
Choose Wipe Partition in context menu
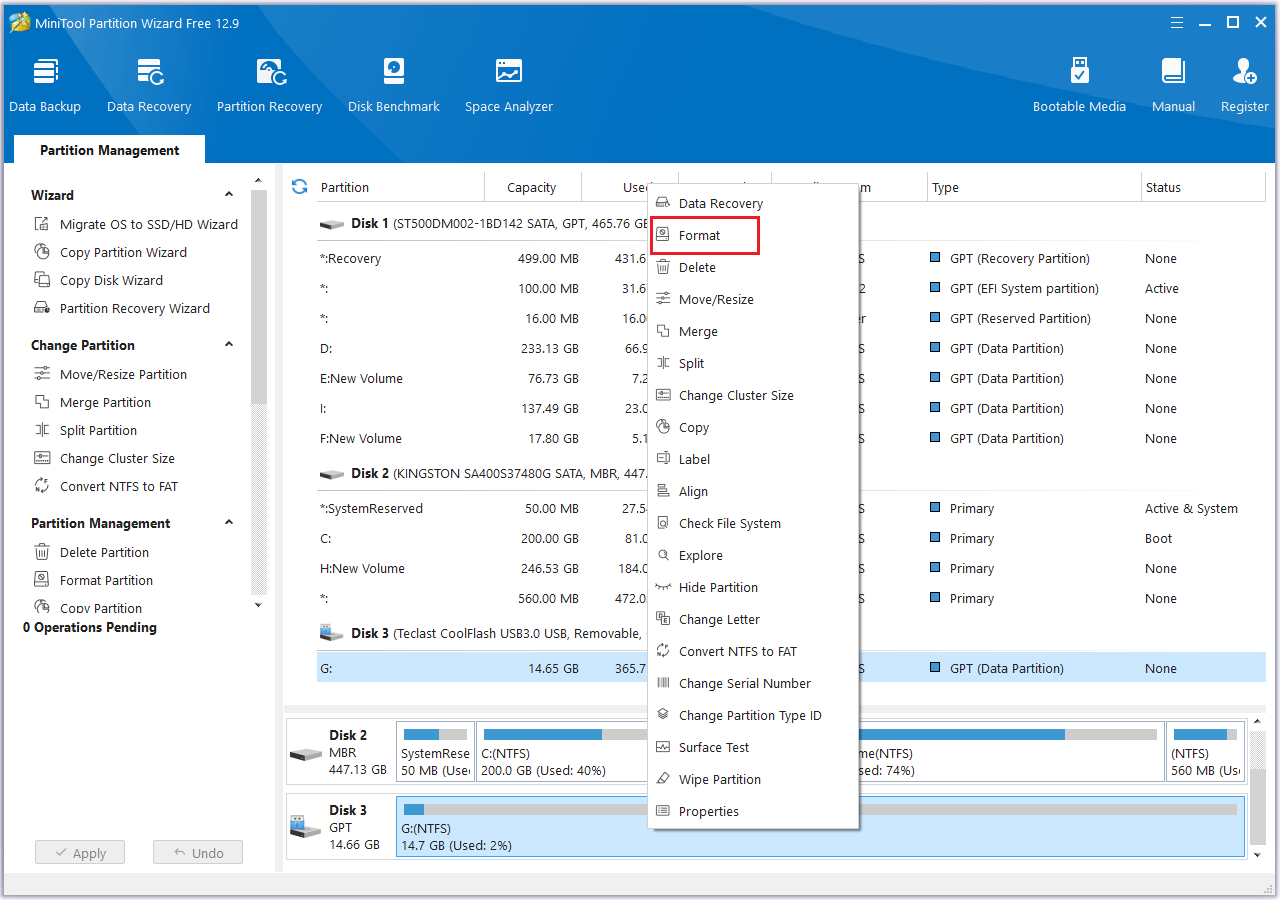719,780
